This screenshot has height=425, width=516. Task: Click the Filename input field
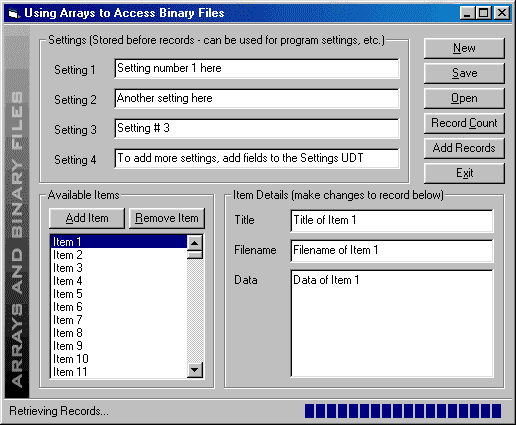click(x=392, y=251)
